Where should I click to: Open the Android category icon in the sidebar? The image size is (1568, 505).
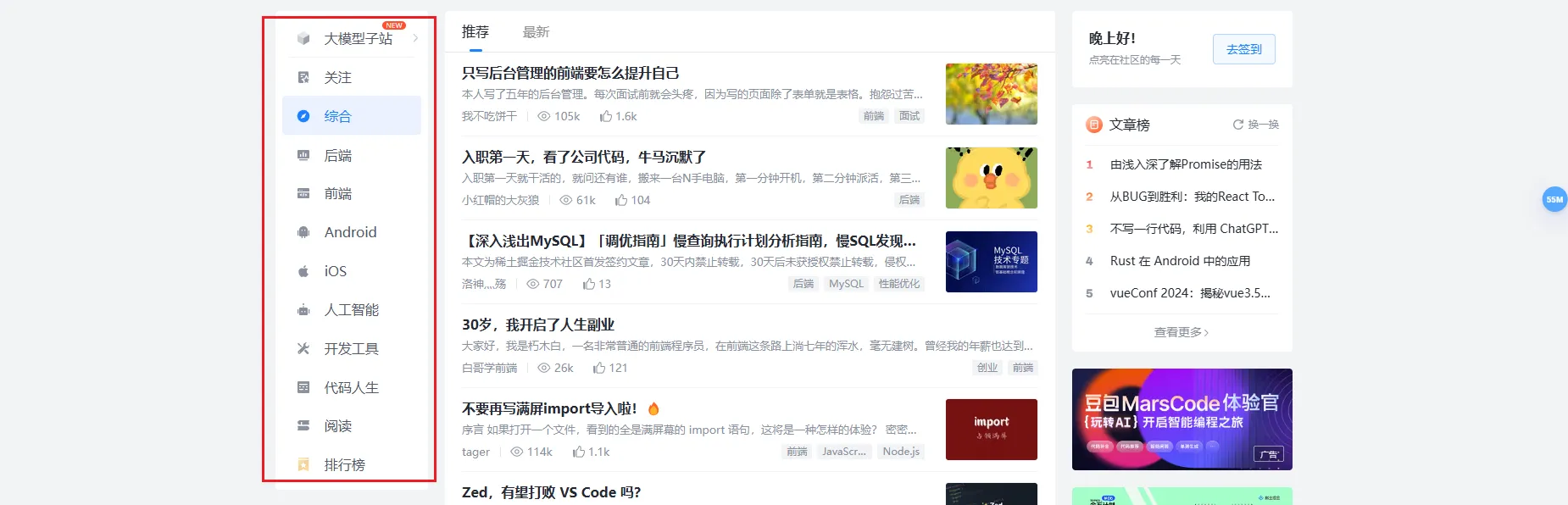[303, 232]
